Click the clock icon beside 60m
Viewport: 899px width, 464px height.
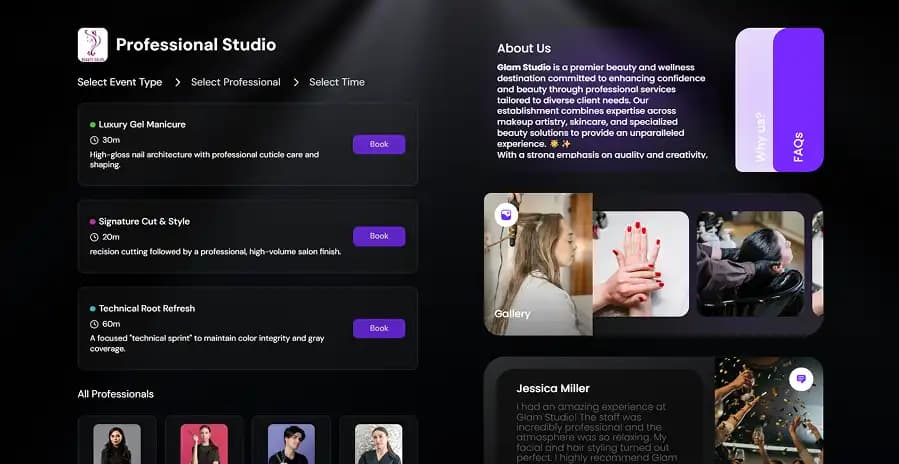click(94, 324)
